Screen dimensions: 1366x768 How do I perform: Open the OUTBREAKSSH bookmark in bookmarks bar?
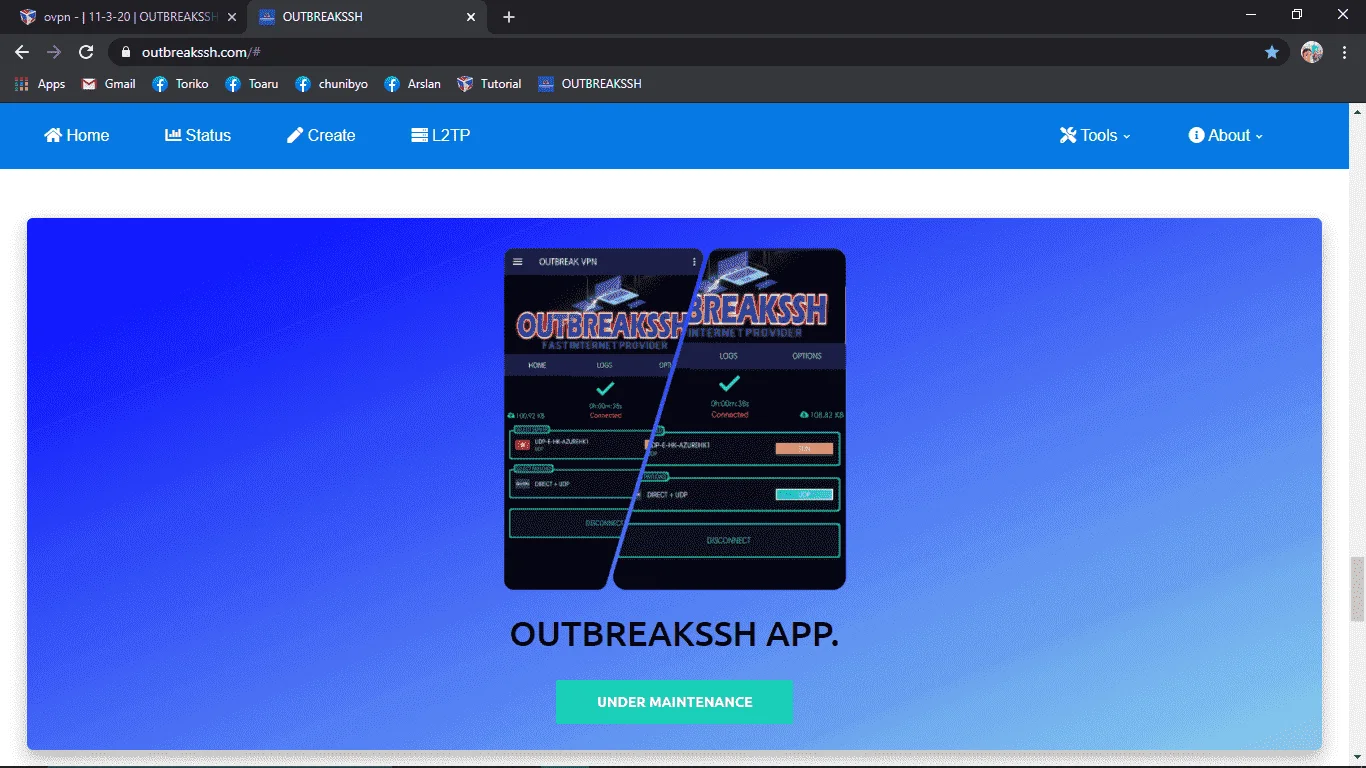(589, 84)
